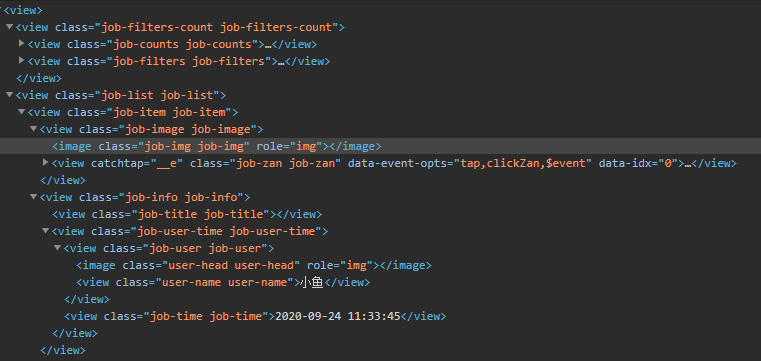Click role="img" attribute on job-img row
The width and height of the screenshot is (761, 361).
pos(290,147)
